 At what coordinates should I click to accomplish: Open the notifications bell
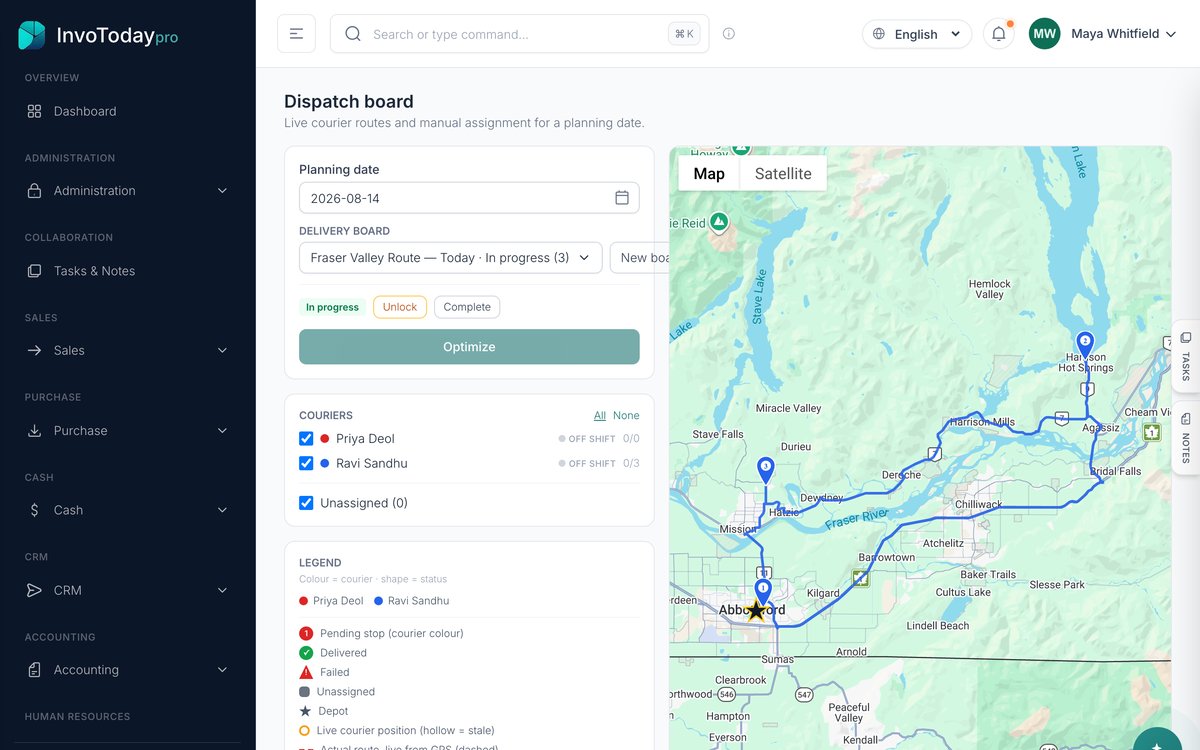pyautogui.click(x=999, y=34)
